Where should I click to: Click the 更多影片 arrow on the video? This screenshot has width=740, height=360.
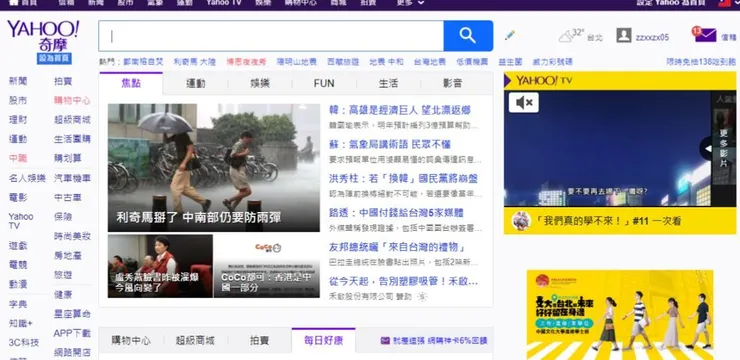[x=708, y=149]
